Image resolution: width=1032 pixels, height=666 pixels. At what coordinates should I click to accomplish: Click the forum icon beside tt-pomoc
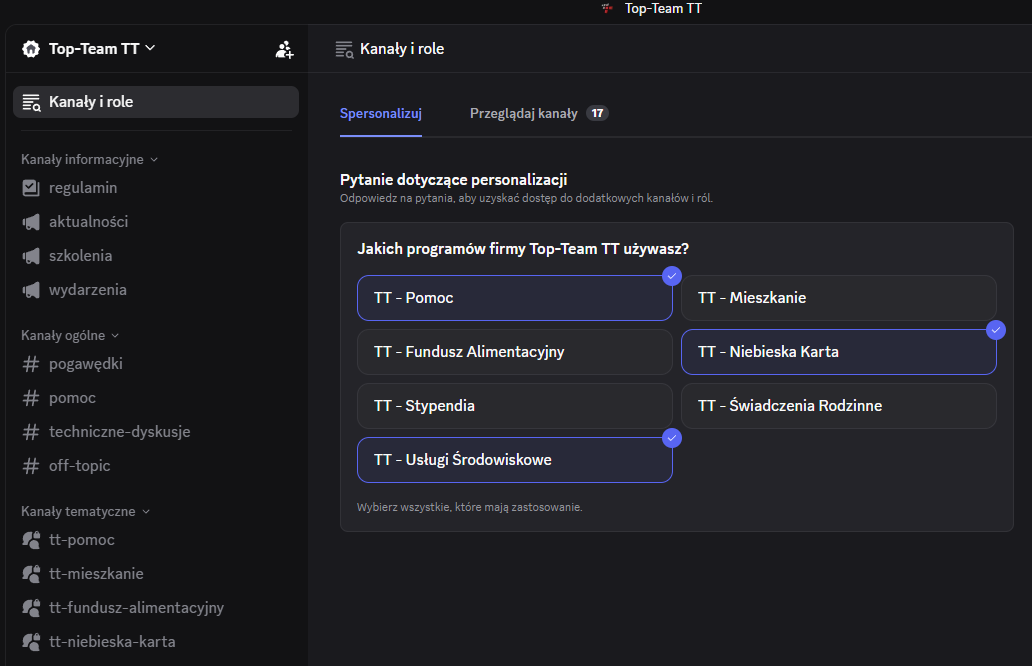coord(31,540)
